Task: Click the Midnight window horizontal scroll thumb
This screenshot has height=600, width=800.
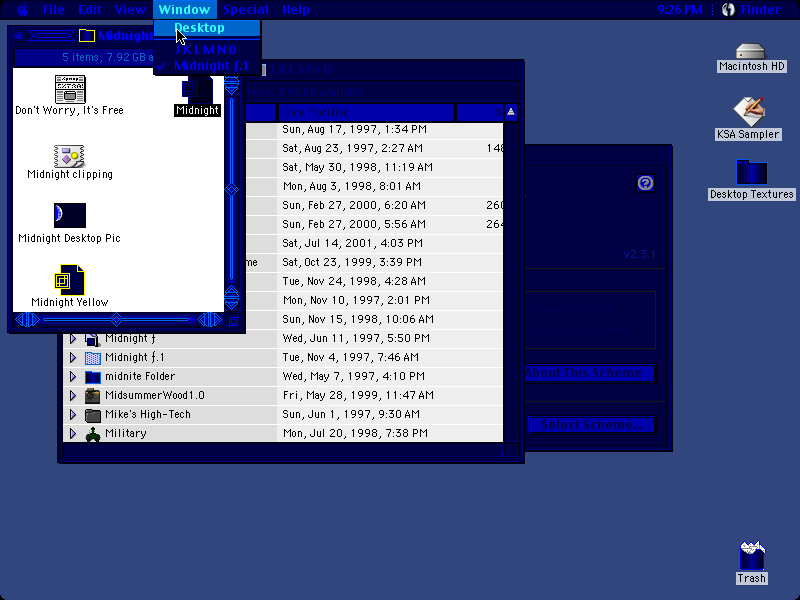Action: [x=116, y=320]
